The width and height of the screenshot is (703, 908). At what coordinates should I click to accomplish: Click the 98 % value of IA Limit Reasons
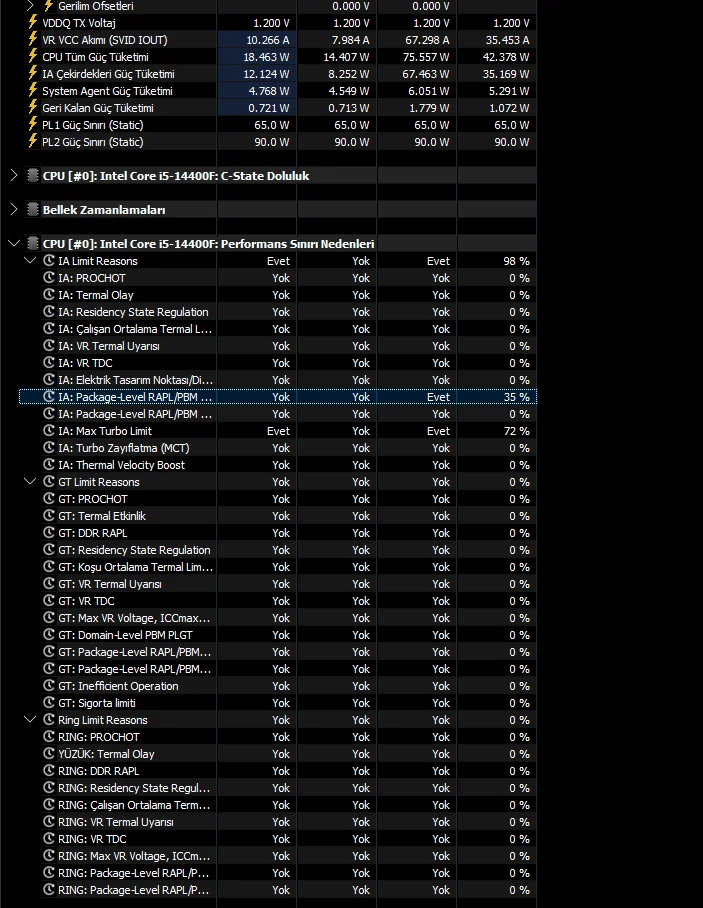point(516,261)
